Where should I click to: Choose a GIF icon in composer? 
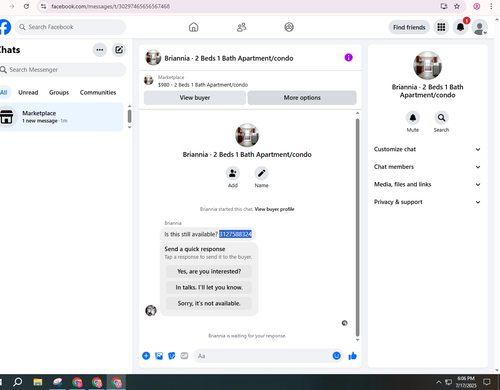[184, 356]
